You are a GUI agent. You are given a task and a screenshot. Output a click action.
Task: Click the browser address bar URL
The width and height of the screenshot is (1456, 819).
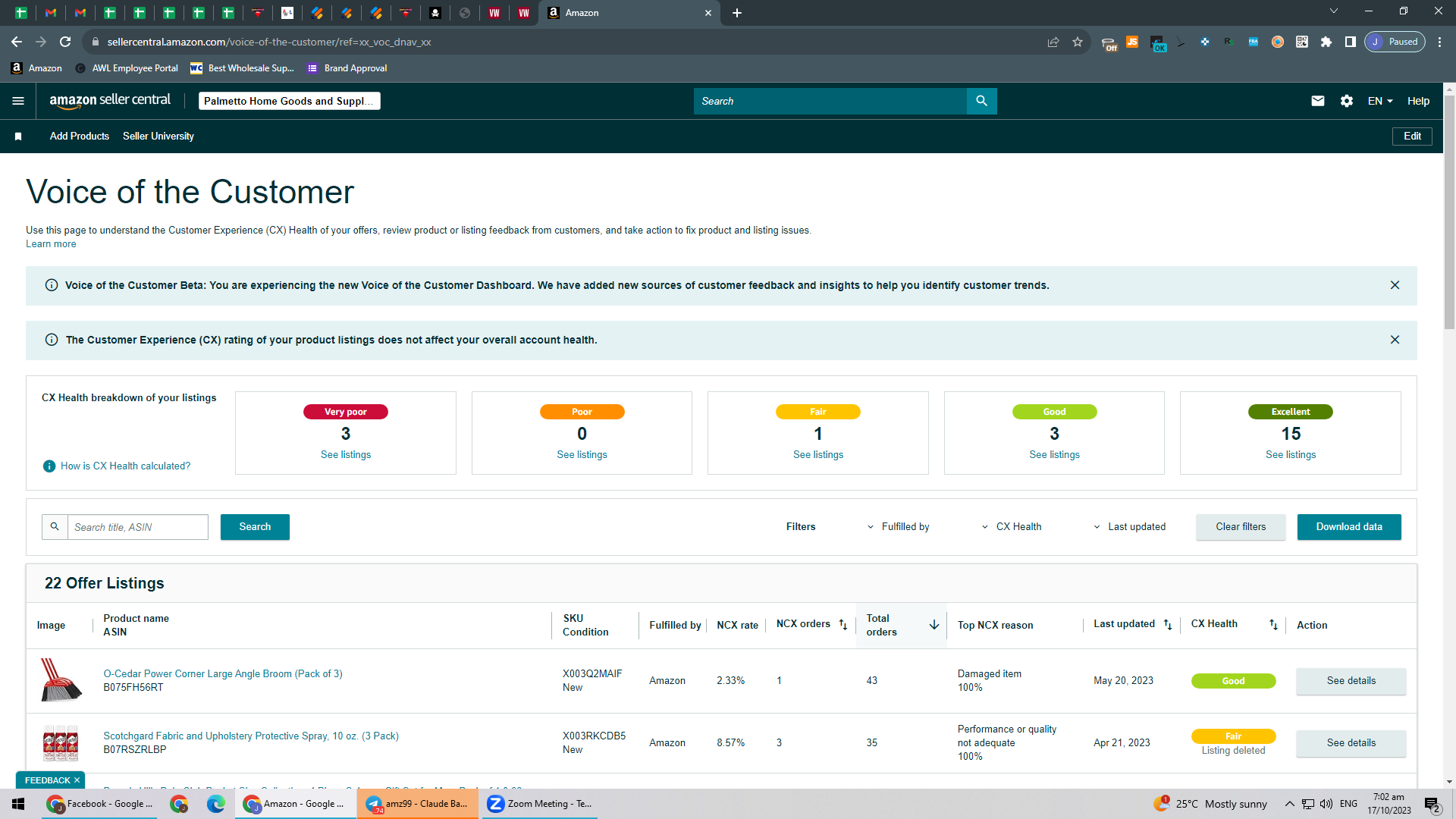(269, 42)
